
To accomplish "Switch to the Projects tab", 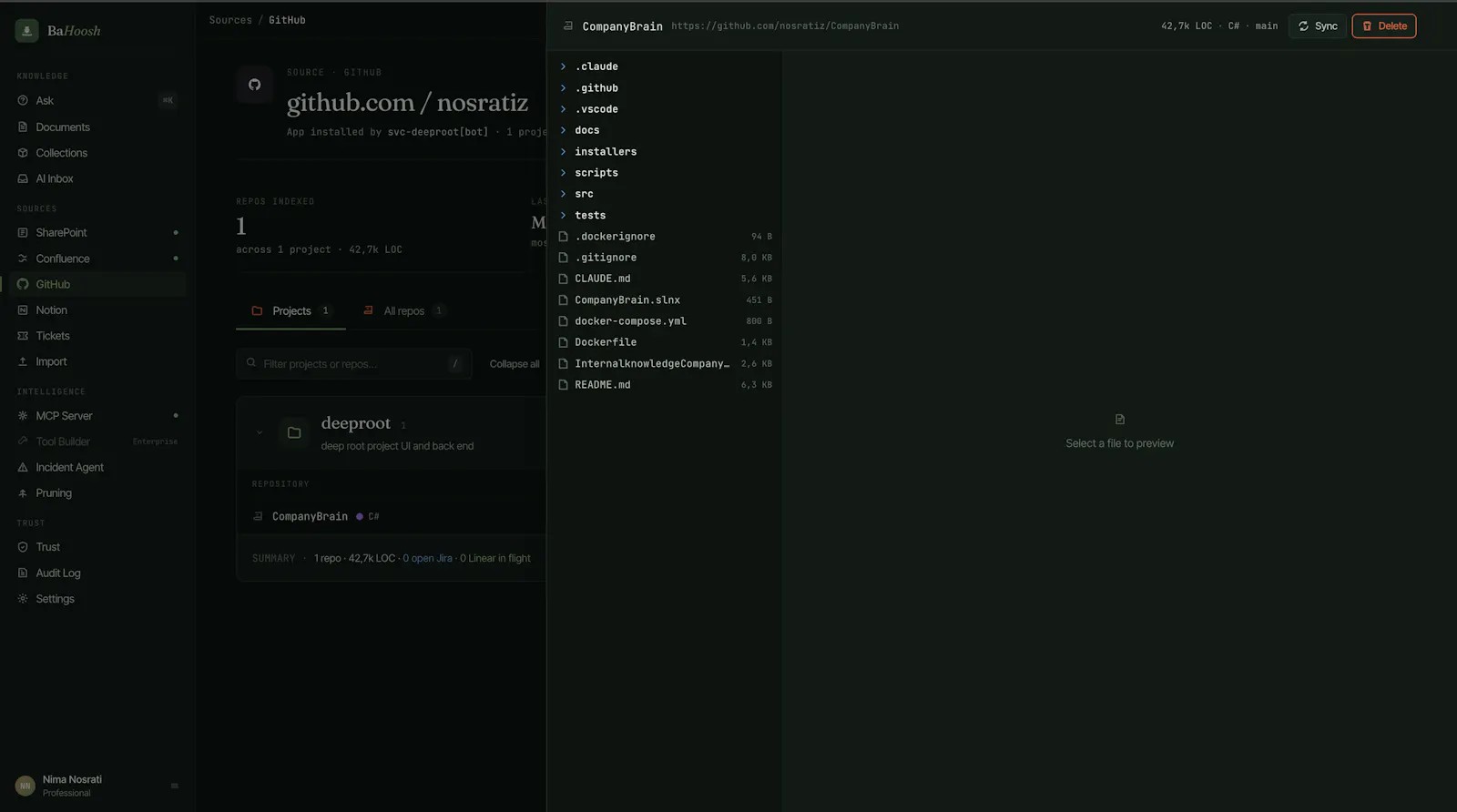I will coord(290,311).
